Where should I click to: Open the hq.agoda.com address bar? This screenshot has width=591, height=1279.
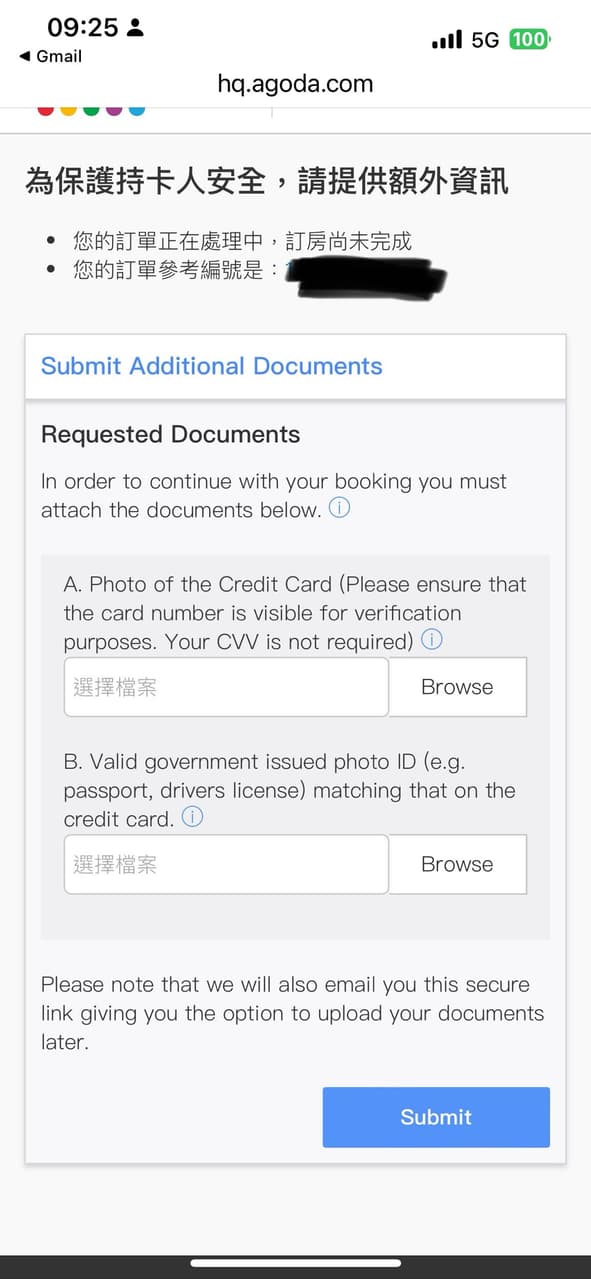coord(295,84)
